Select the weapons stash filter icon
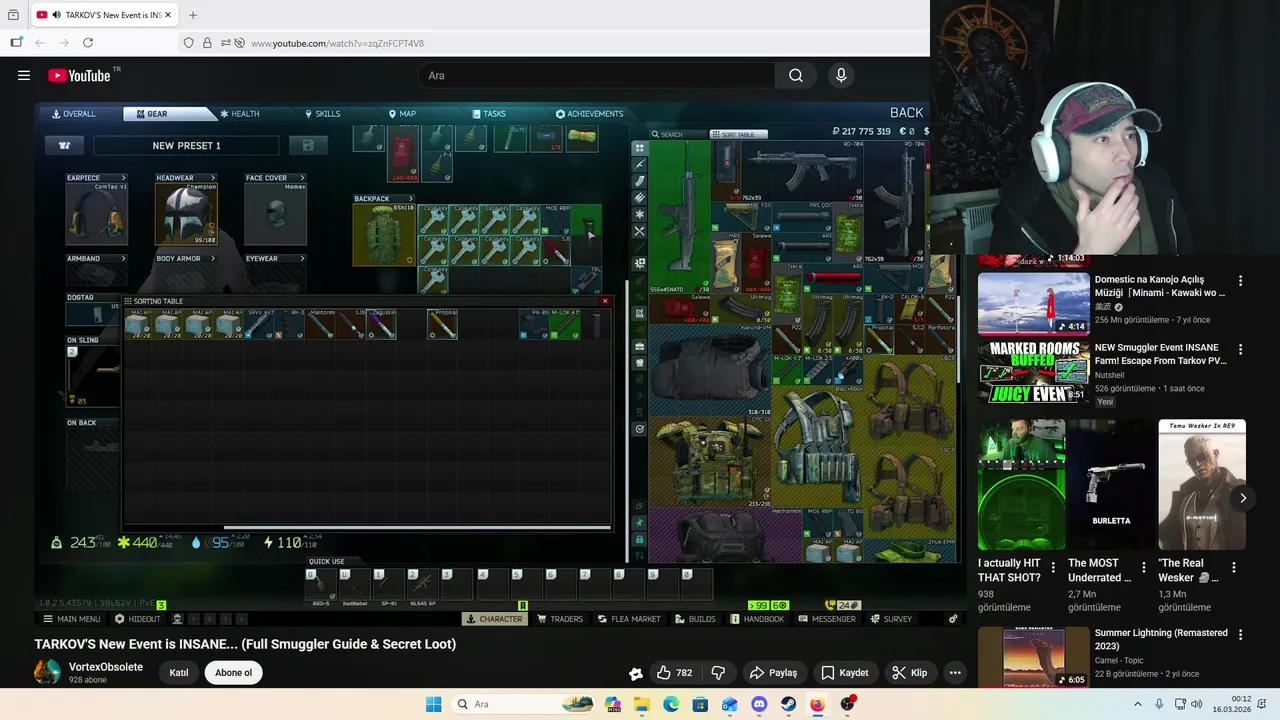 point(640,164)
